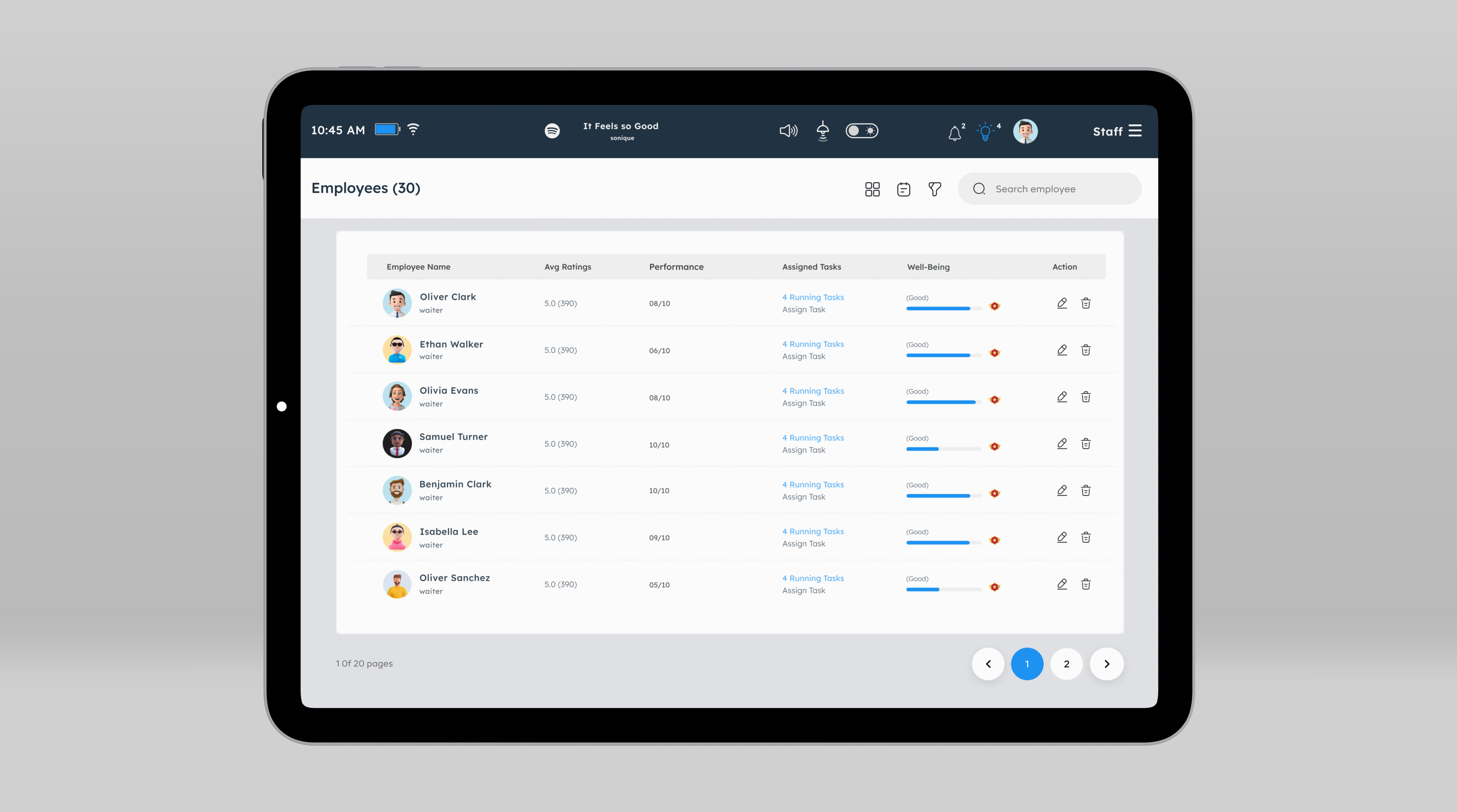The image size is (1457, 812).
Task: Select page 1 in the pagination
Action: [x=1026, y=664]
